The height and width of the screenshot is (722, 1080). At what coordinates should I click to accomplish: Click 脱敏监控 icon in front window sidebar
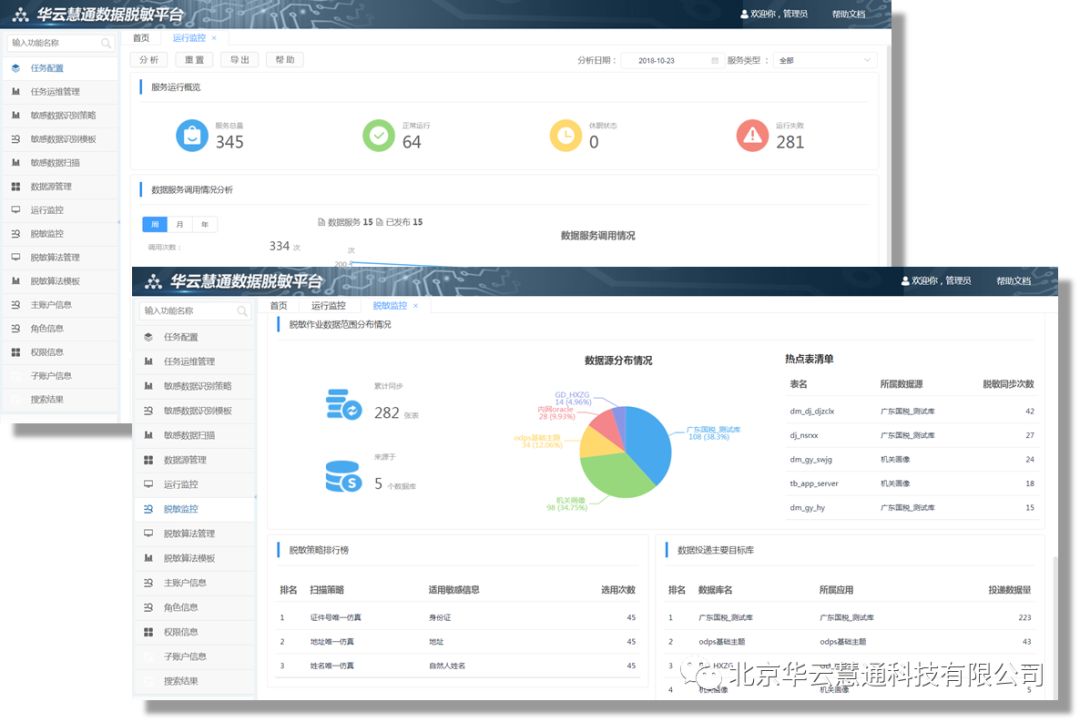point(148,509)
